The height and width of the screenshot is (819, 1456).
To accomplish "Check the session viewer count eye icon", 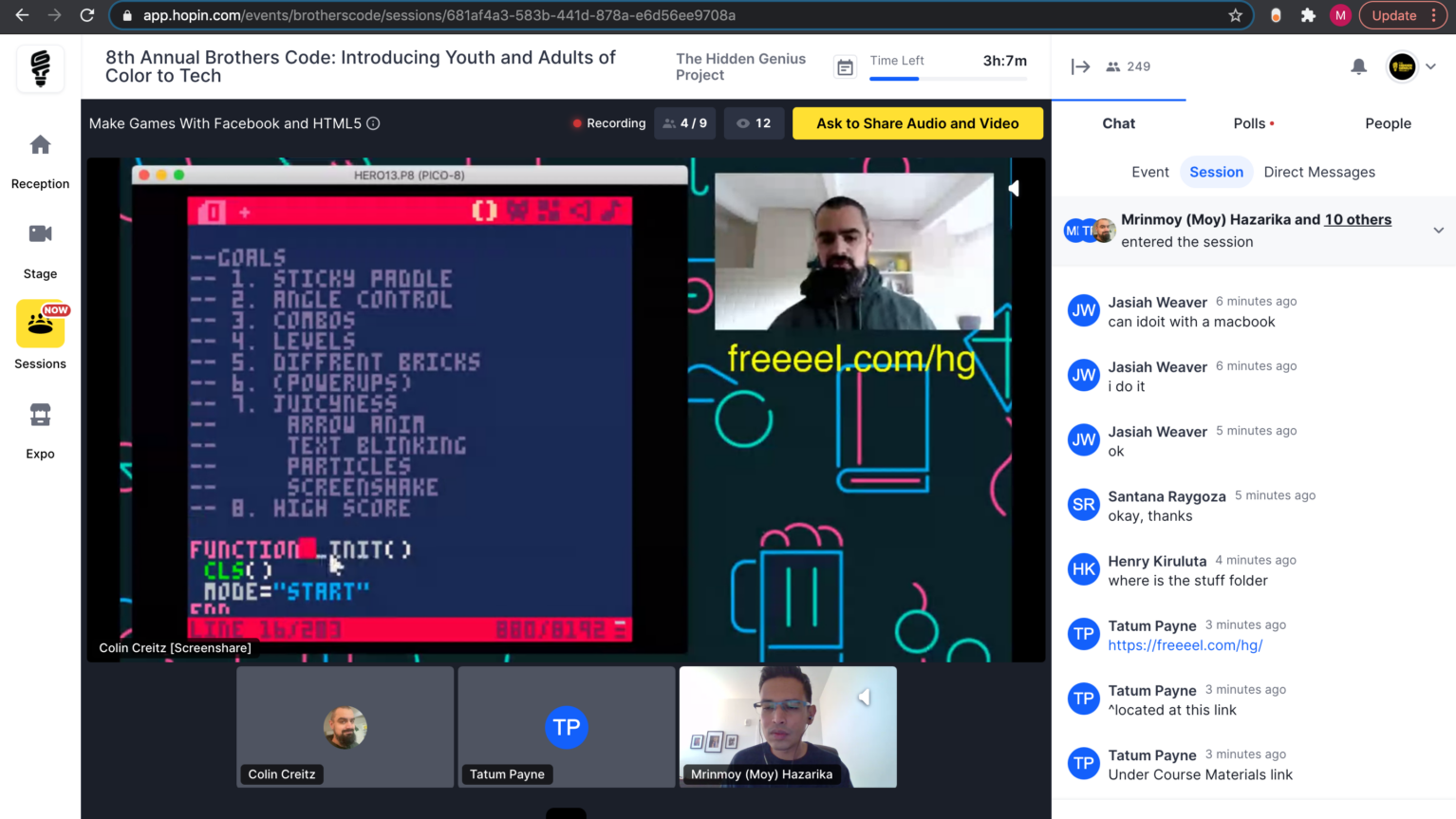I will tap(754, 123).
